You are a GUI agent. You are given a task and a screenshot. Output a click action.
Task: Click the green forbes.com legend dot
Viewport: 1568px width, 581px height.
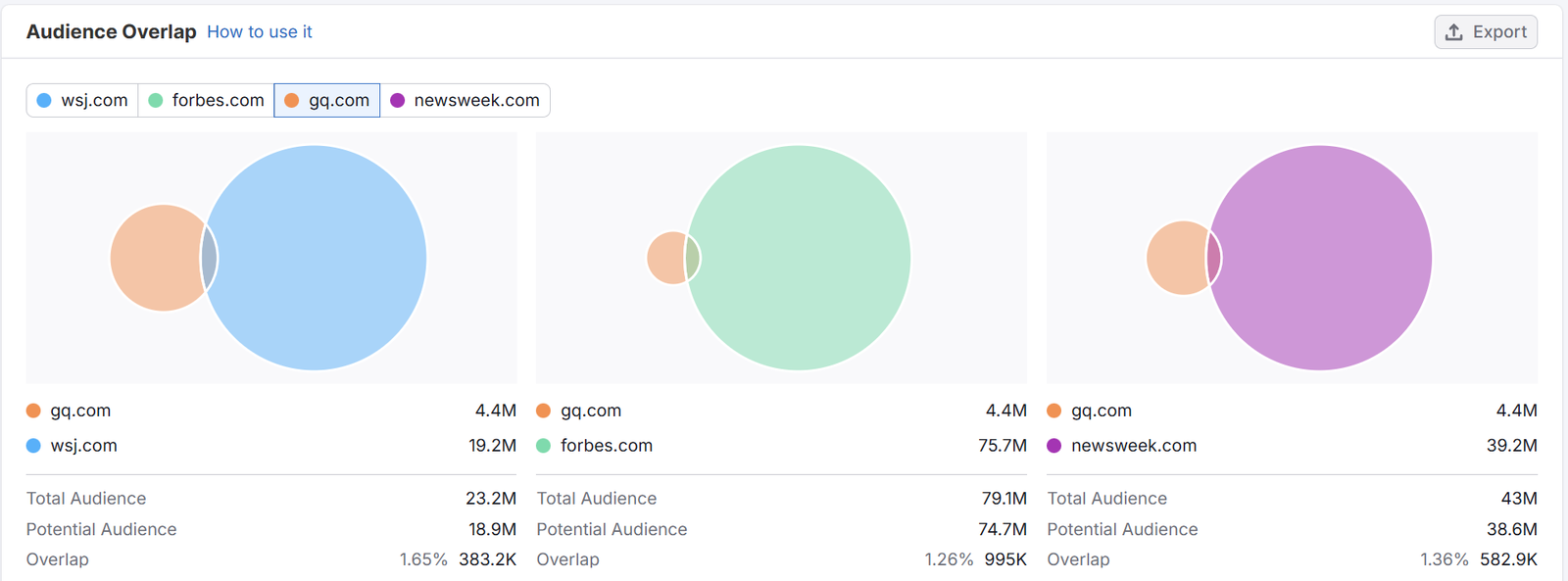544,446
